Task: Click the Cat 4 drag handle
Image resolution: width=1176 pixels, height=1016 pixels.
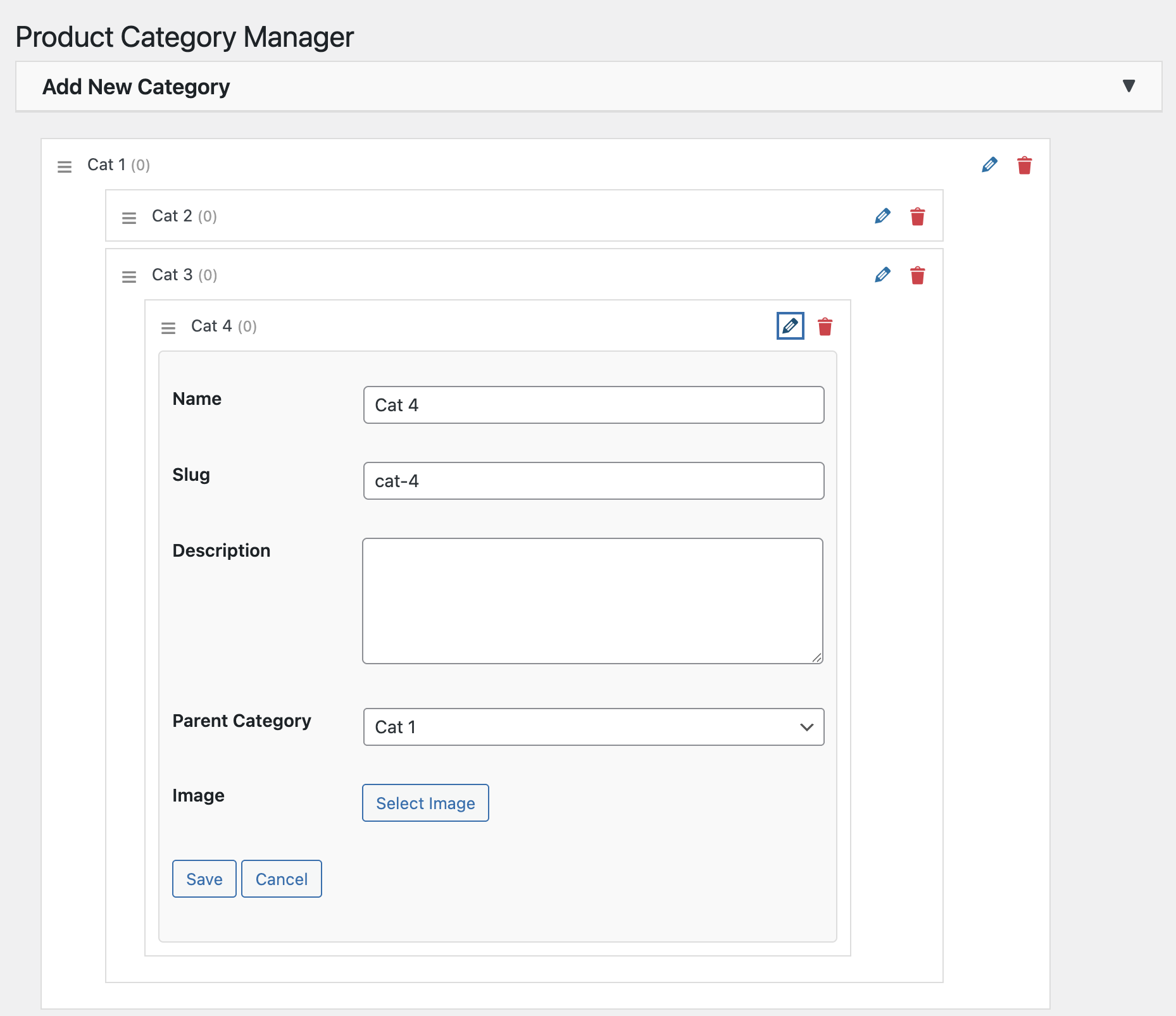Action: click(x=168, y=328)
